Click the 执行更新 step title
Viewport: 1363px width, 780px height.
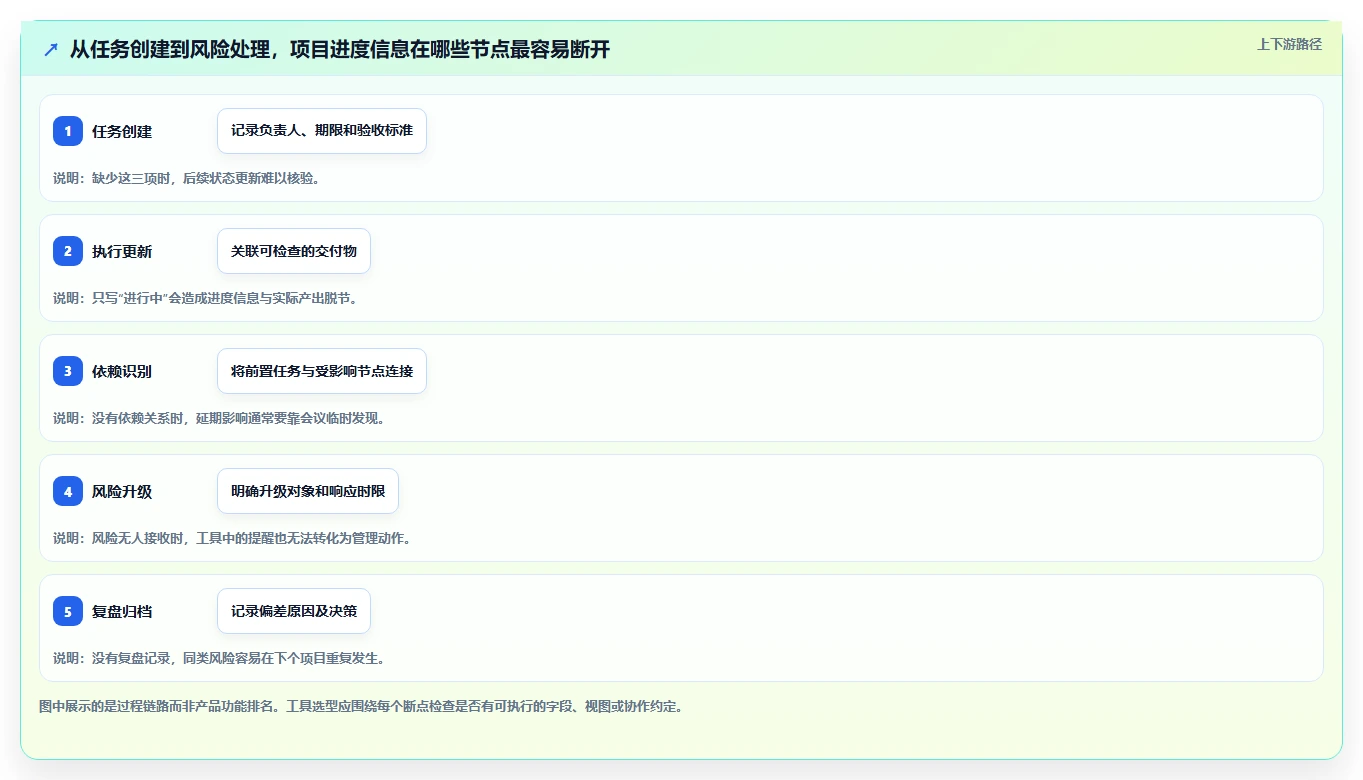coord(122,252)
